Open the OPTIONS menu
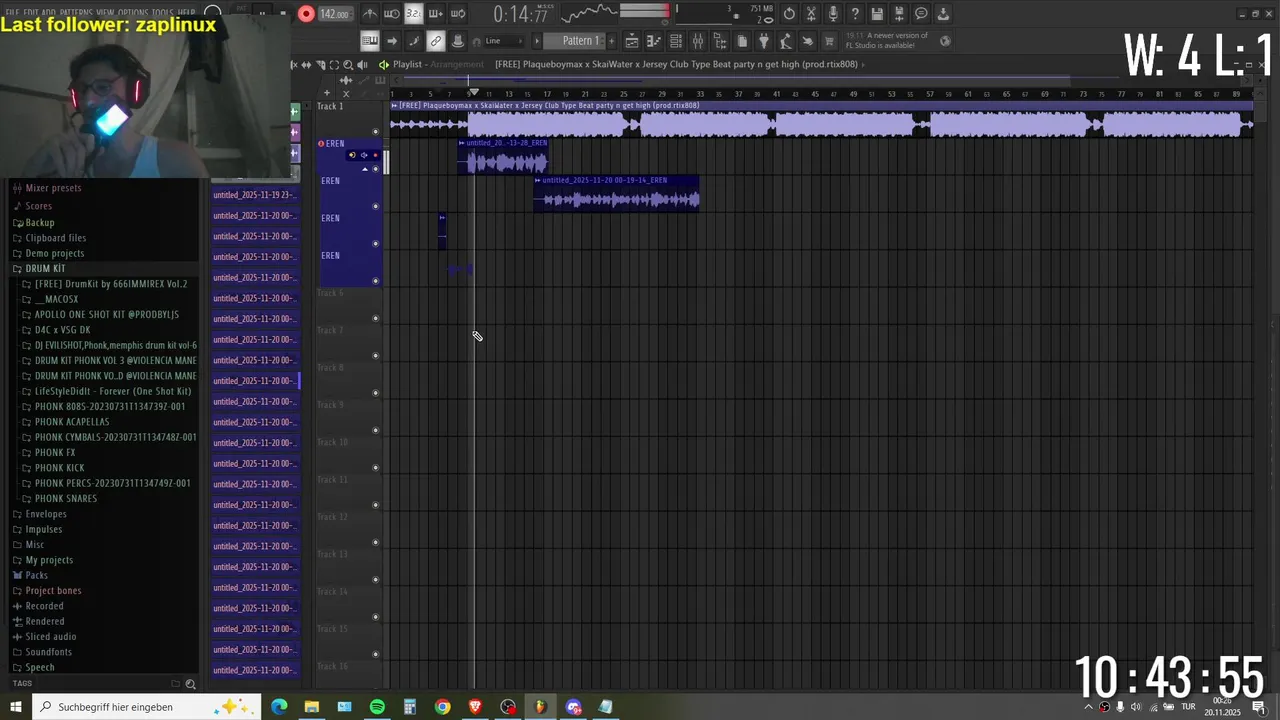This screenshot has width=1280, height=720. (x=132, y=12)
